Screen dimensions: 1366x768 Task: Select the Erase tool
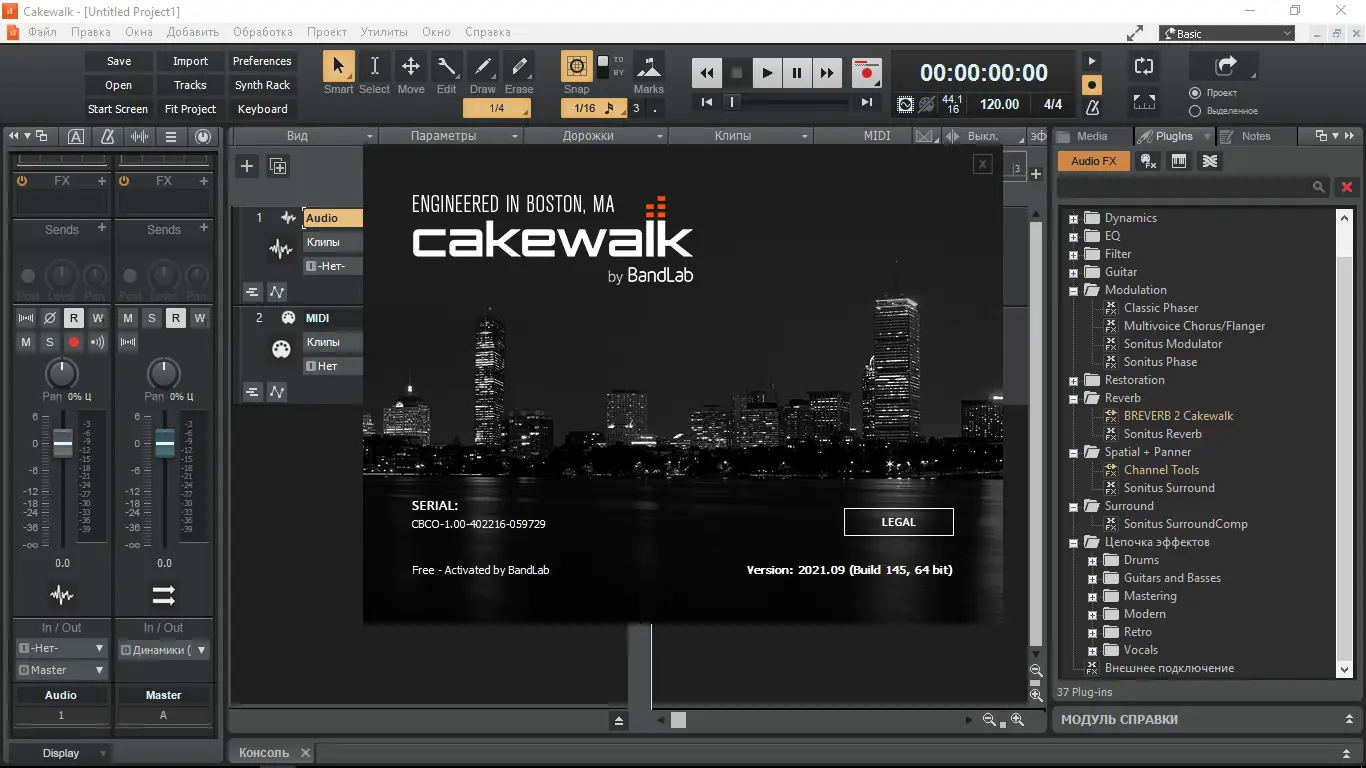pos(518,66)
